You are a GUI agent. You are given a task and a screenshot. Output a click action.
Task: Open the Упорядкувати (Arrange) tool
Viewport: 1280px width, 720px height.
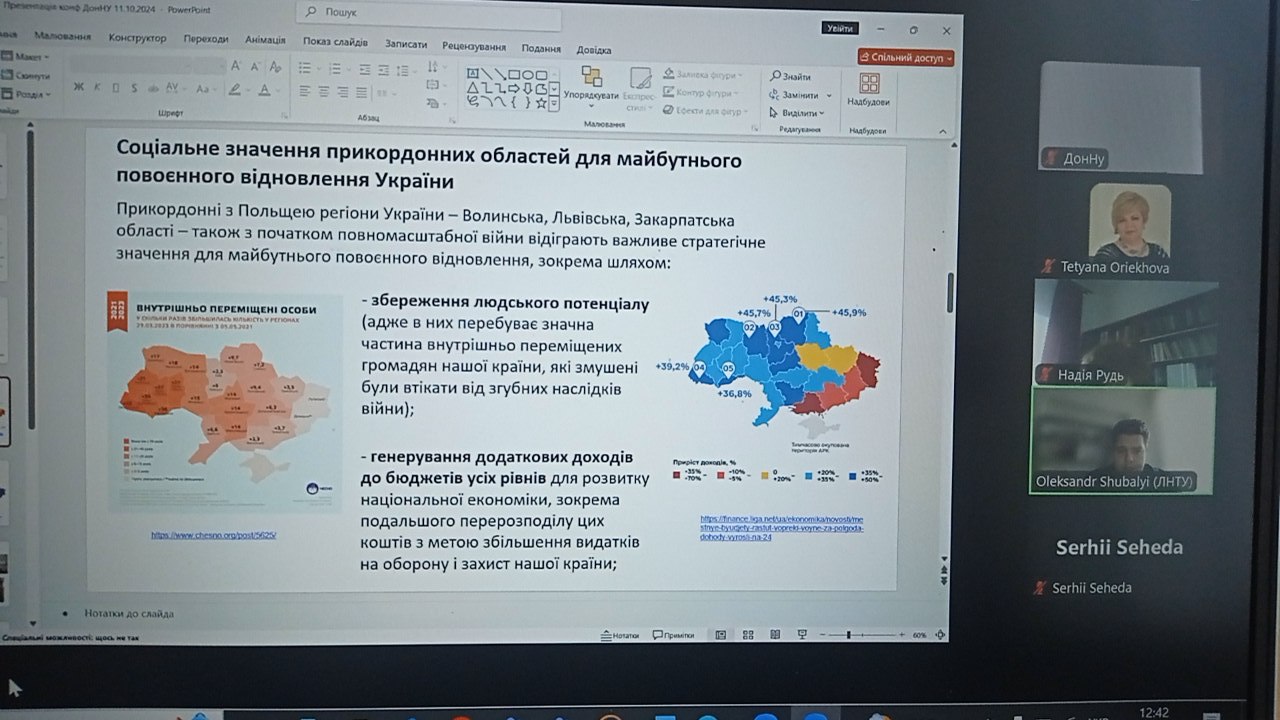coord(591,88)
